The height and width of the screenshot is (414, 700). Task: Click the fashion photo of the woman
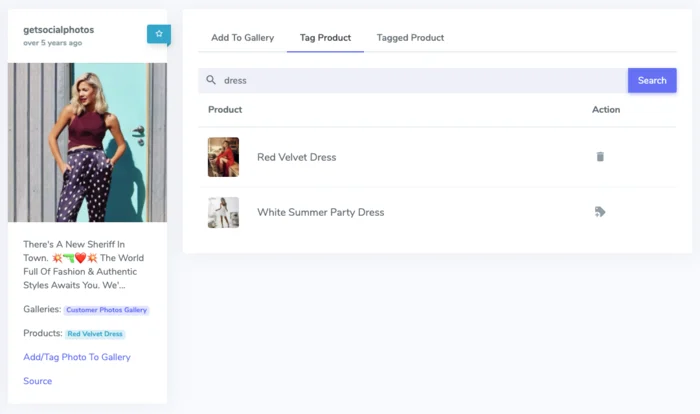[88, 142]
